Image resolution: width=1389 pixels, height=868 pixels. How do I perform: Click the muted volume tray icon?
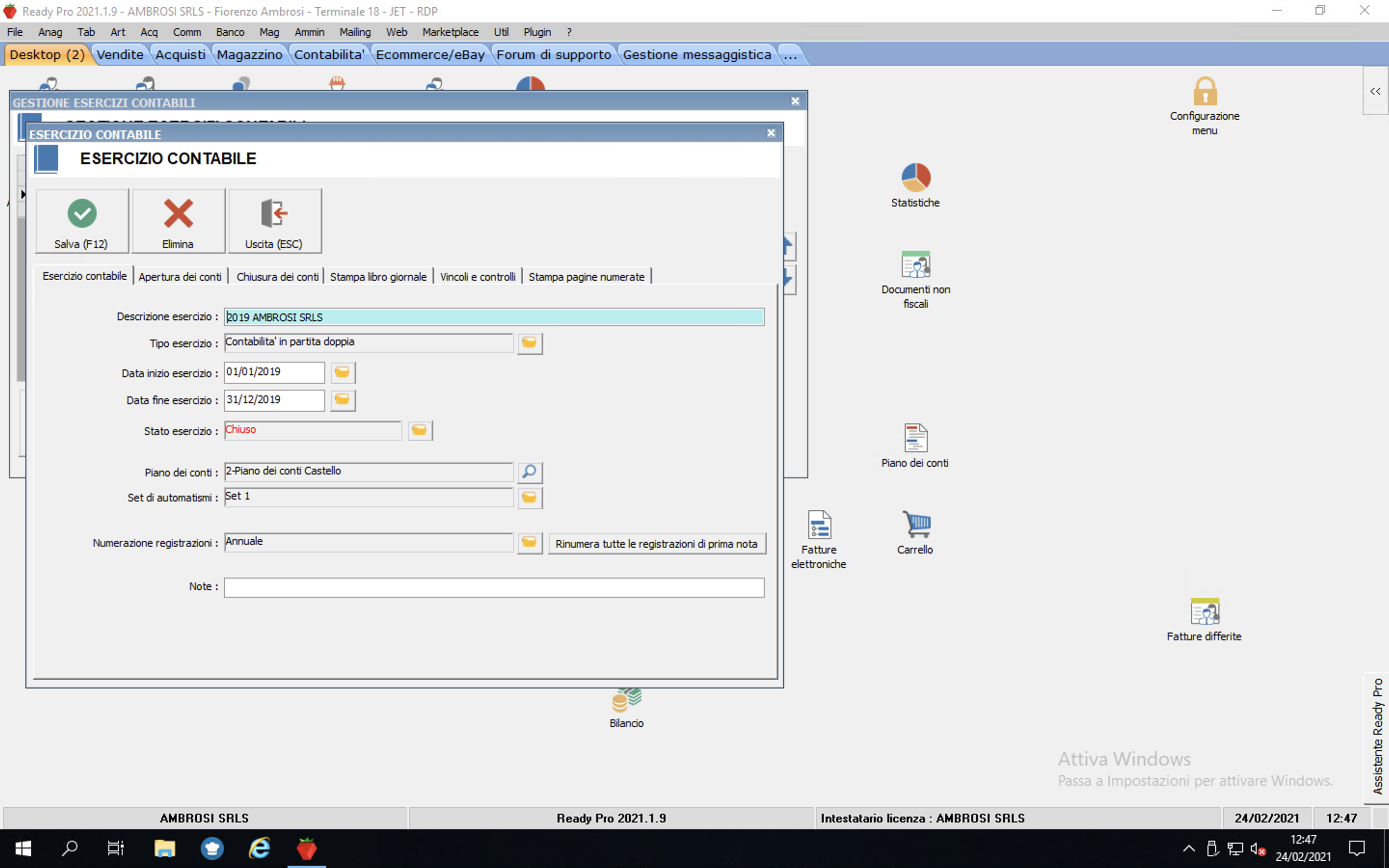pyautogui.click(x=1258, y=849)
